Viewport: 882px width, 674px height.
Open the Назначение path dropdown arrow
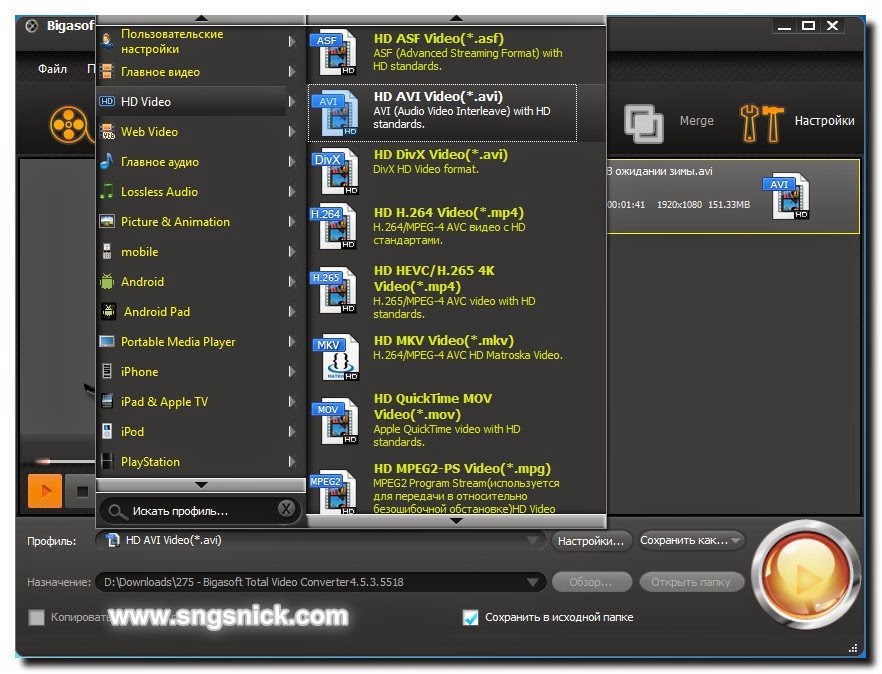(532, 582)
